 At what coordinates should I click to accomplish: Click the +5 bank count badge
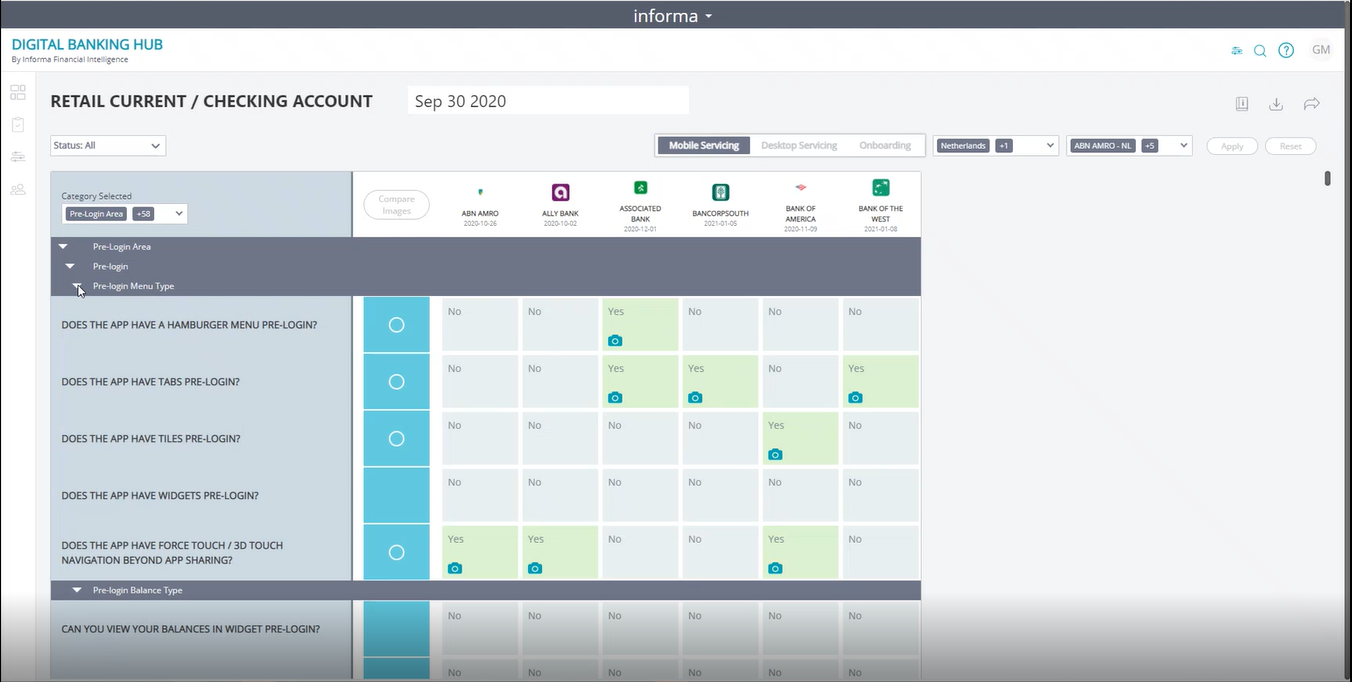[1150, 146]
